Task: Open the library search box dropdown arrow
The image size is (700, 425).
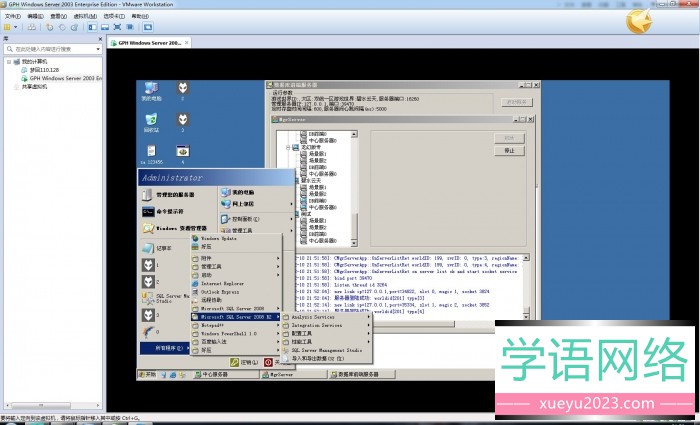Action: [97, 47]
